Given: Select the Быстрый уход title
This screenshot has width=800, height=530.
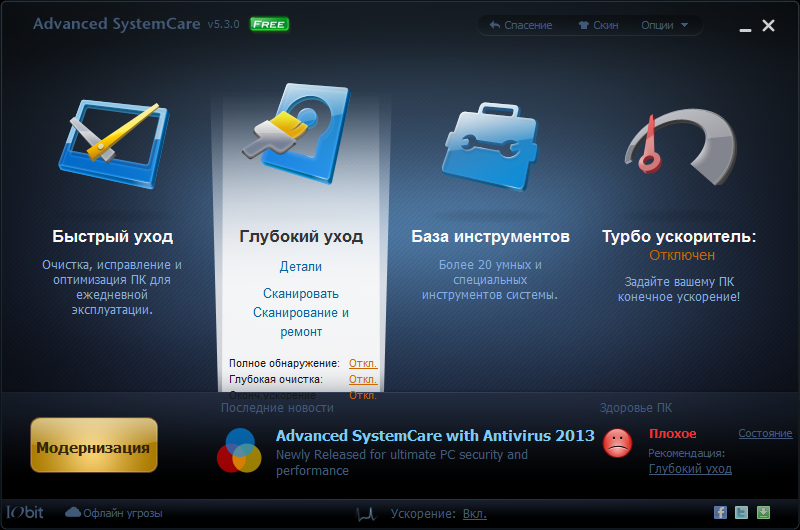Looking at the screenshot, I should pyautogui.click(x=113, y=236).
